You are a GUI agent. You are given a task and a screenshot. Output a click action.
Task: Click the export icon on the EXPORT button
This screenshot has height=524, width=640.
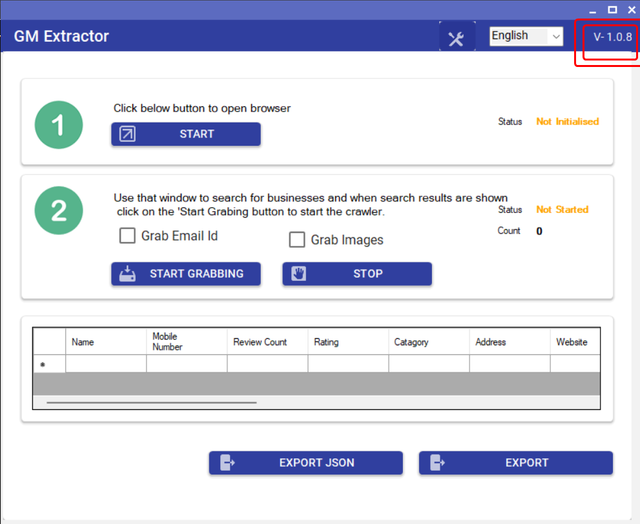coord(437,463)
